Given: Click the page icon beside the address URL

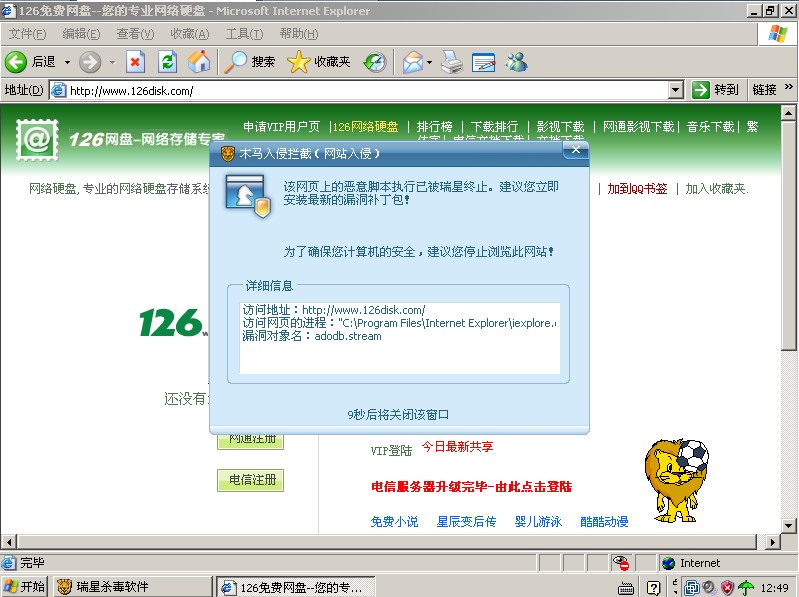Looking at the screenshot, I should [59, 90].
